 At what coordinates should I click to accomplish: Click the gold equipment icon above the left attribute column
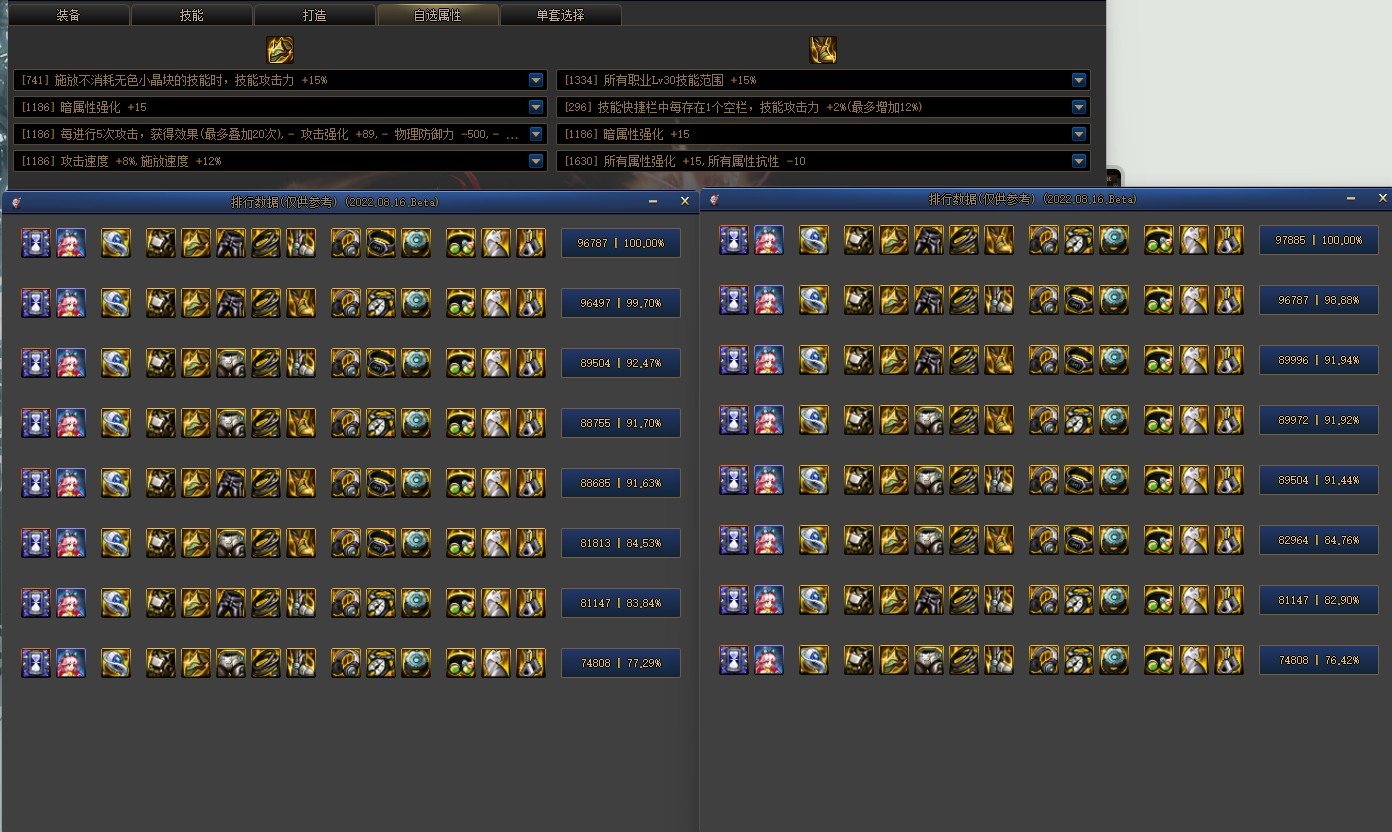[x=280, y=50]
